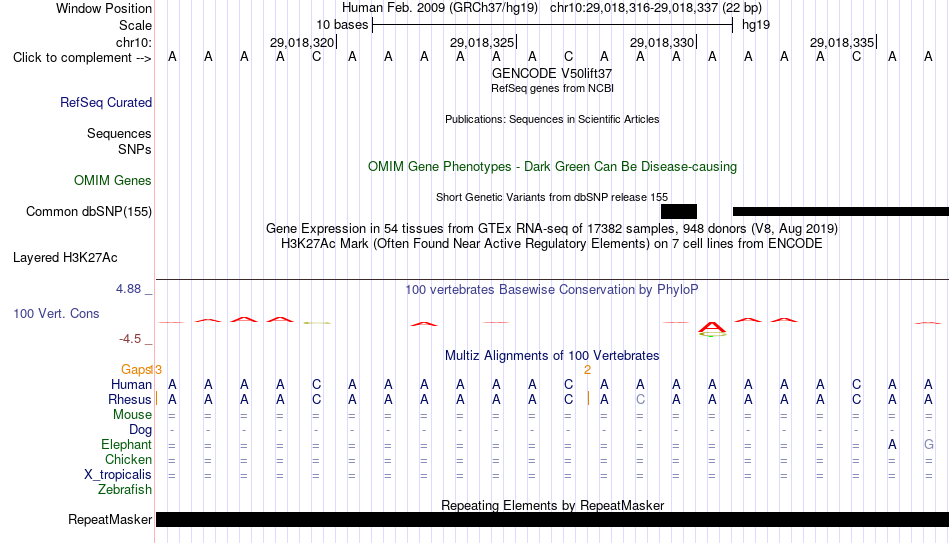
Task: Click the position label 29,018,325
Action: 482,42
